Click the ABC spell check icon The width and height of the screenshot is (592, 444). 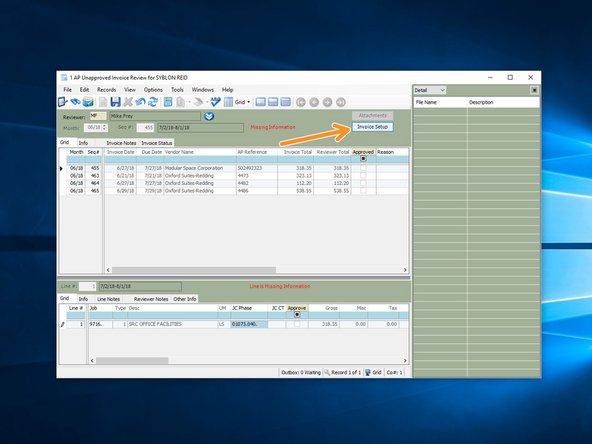pos(216,102)
